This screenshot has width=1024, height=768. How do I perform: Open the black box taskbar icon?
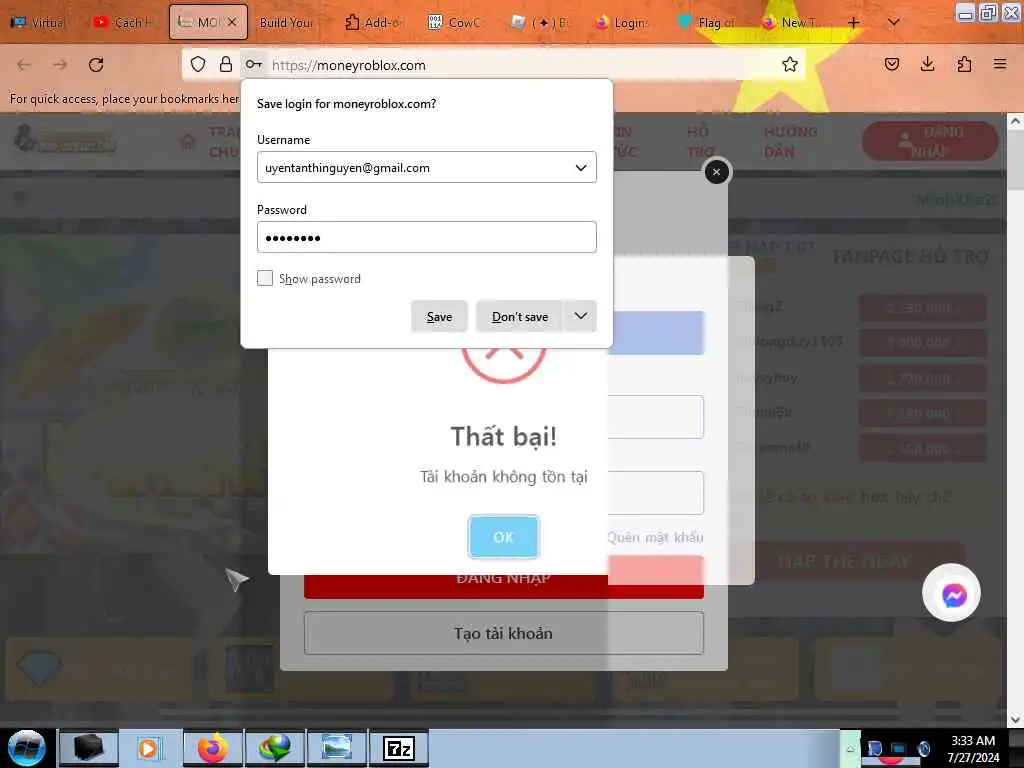(x=88, y=748)
